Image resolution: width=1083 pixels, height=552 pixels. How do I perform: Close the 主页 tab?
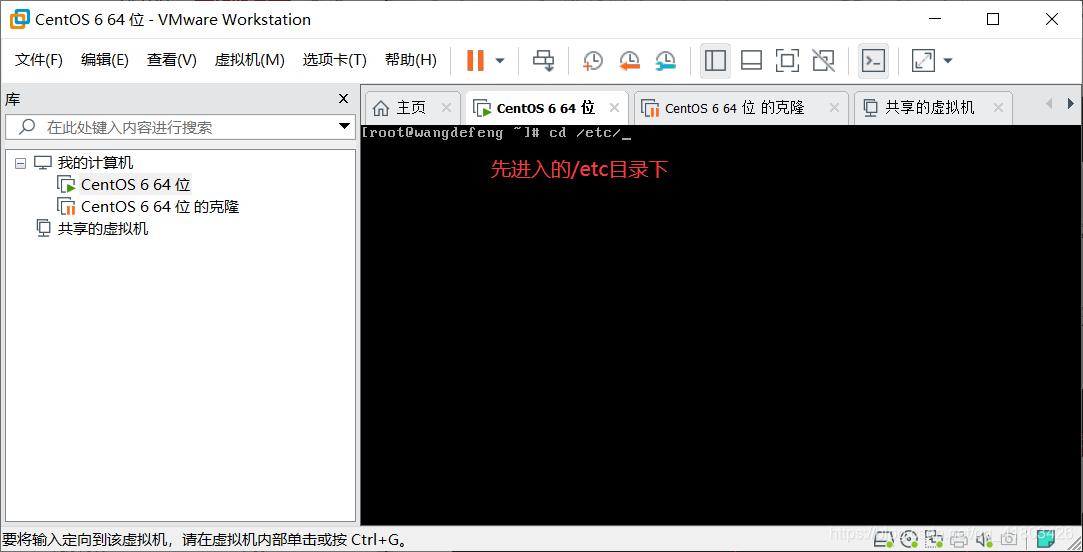pos(446,108)
